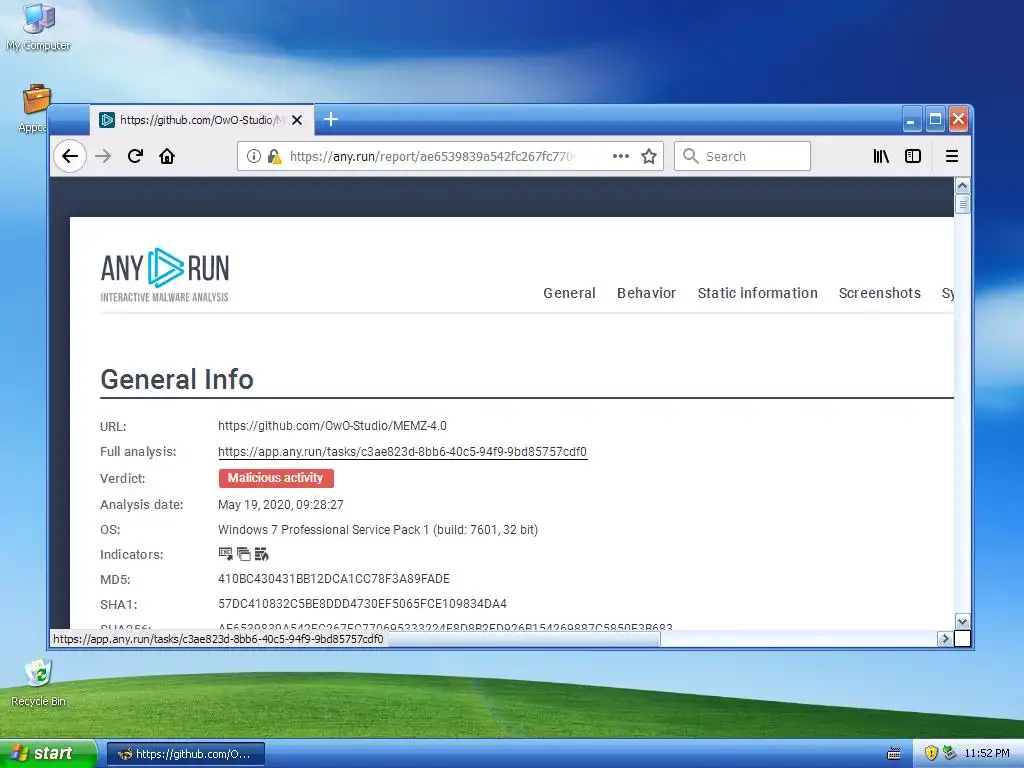Go to the Behavior section
The width and height of the screenshot is (1024, 768).
coord(647,293)
